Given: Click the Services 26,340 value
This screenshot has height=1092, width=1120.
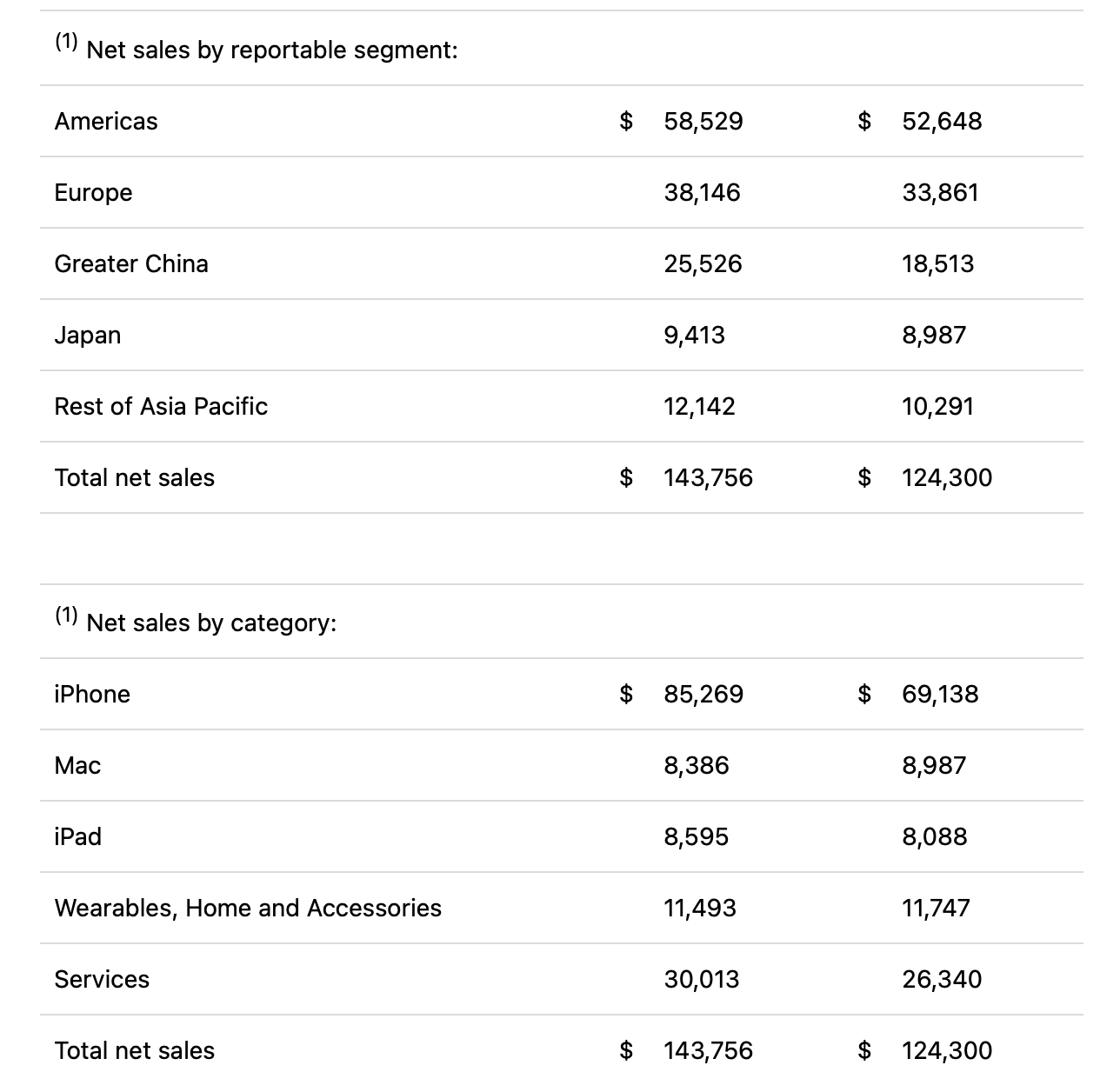Looking at the screenshot, I should (x=942, y=979).
